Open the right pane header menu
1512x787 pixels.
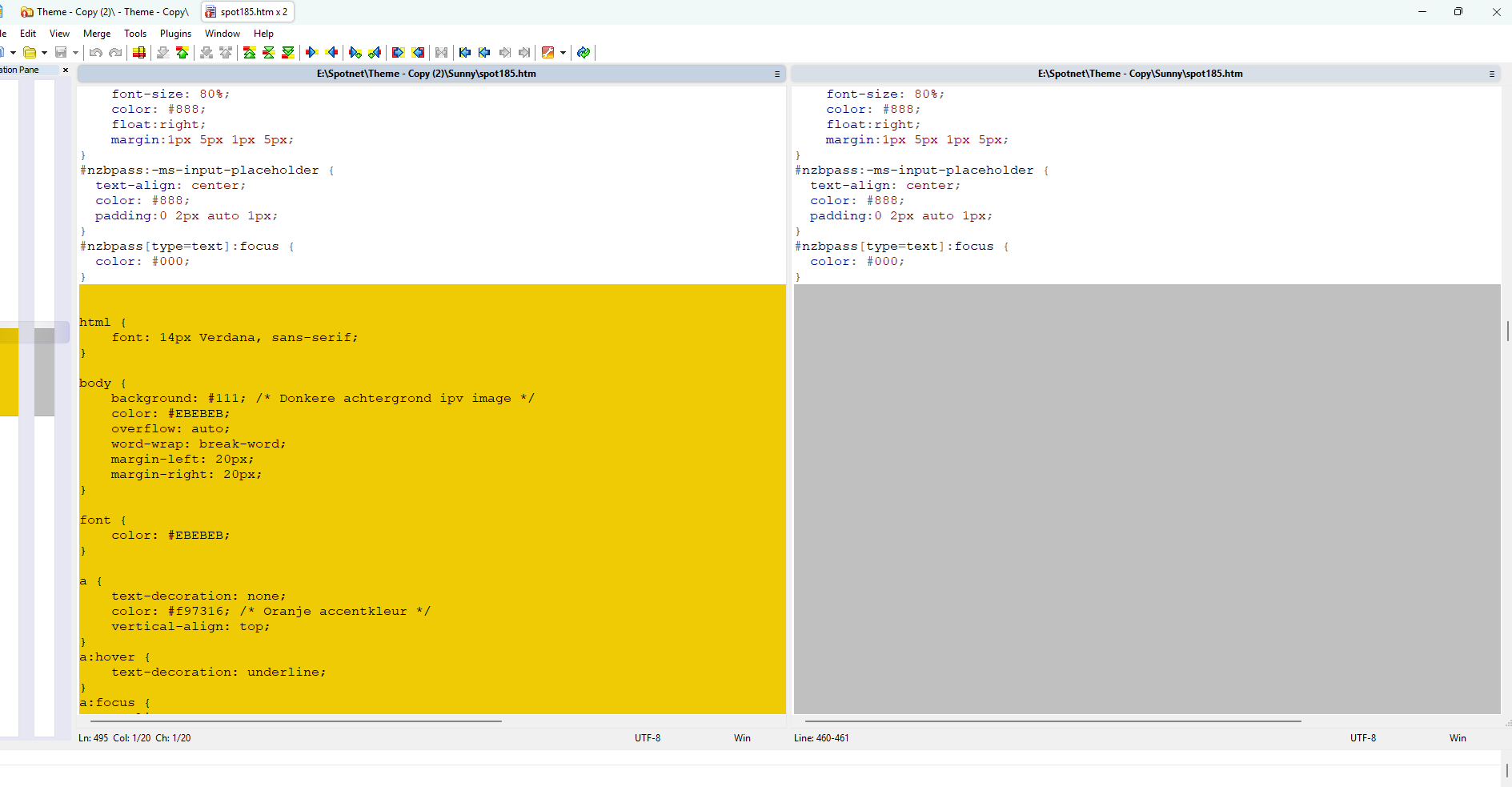(x=1491, y=74)
